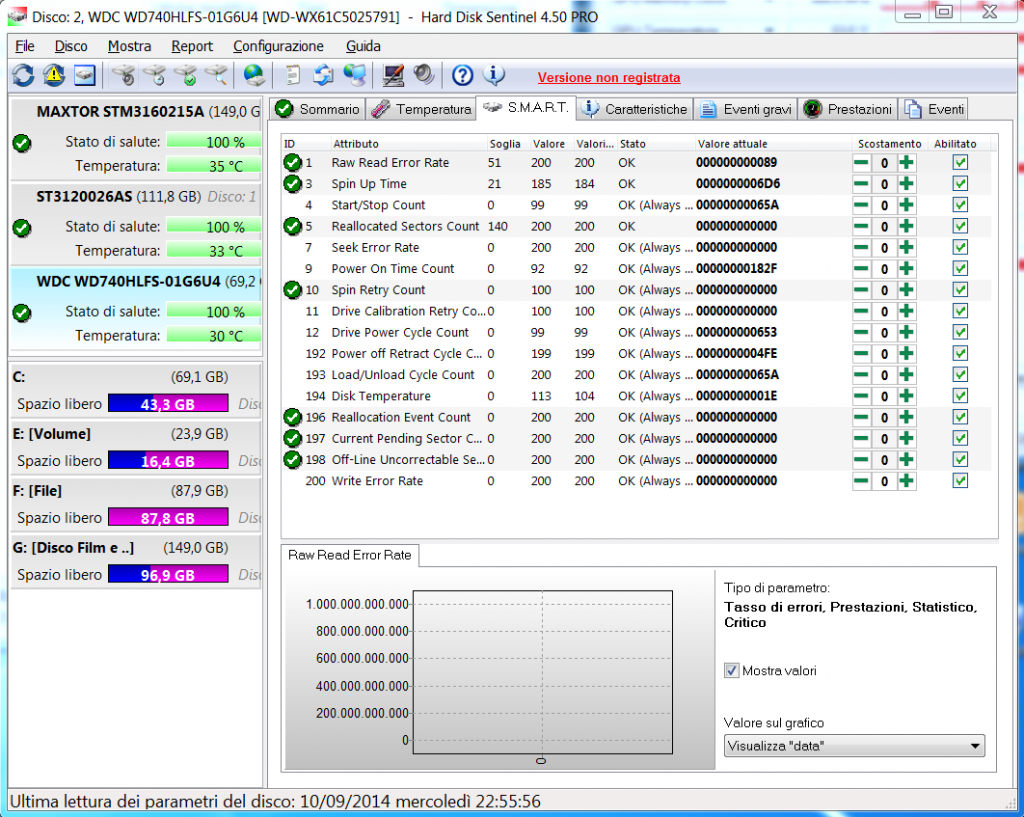Select the Reallocated Sectors Count row
Image resolution: width=1024 pixels, height=817 pixels.
click(x=405, y=226)
